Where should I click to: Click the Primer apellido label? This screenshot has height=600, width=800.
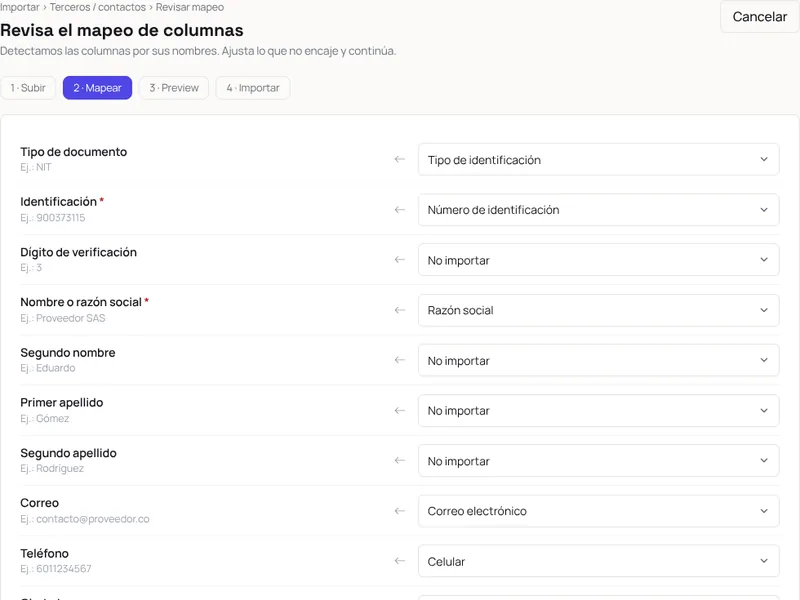tap(62, 403)
